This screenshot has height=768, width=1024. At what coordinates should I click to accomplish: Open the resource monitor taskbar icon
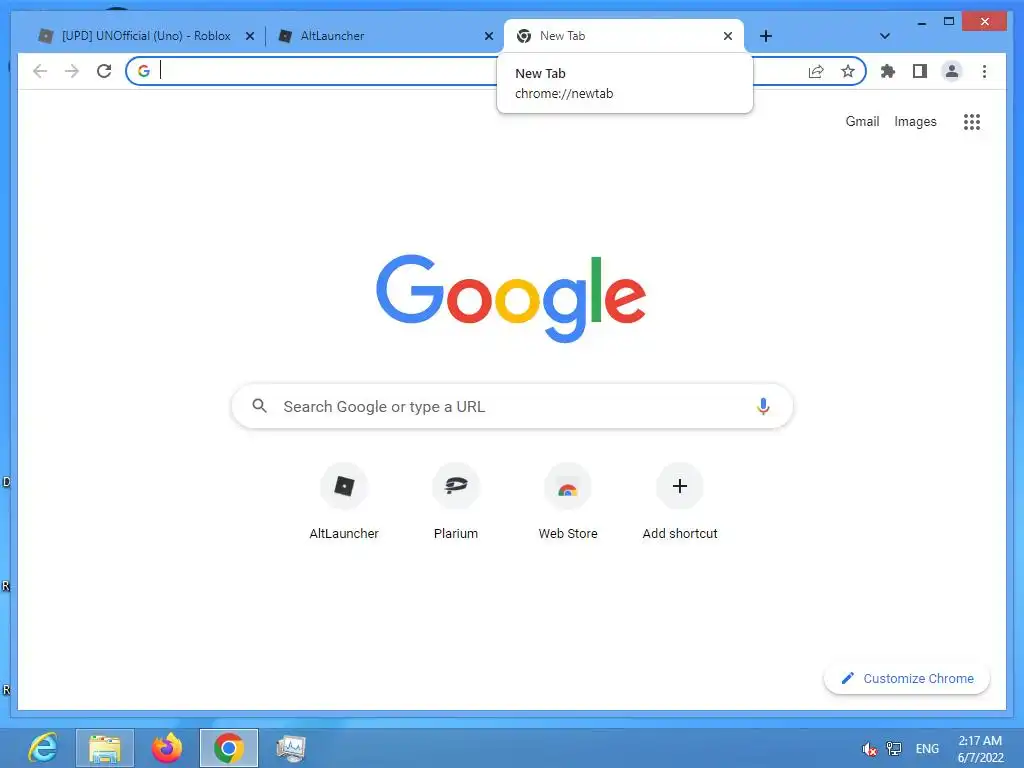[291, 748]
